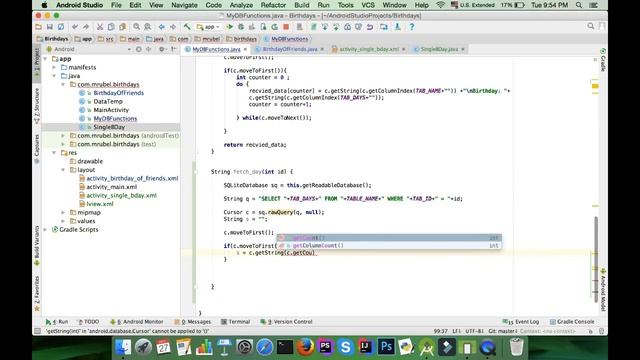The width and height of the screenshot is (640, 360).
Task: Select SingleBDay class in project tree
Action: 109,127
